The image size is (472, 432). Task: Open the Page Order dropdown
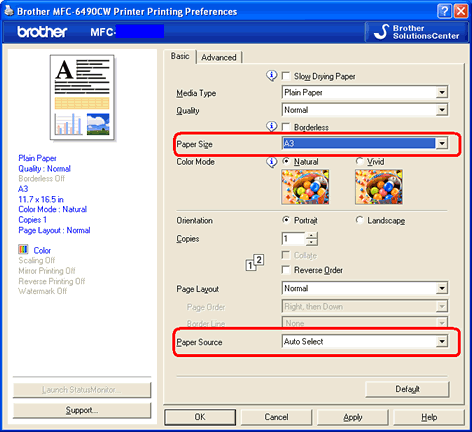pos(365,306)
